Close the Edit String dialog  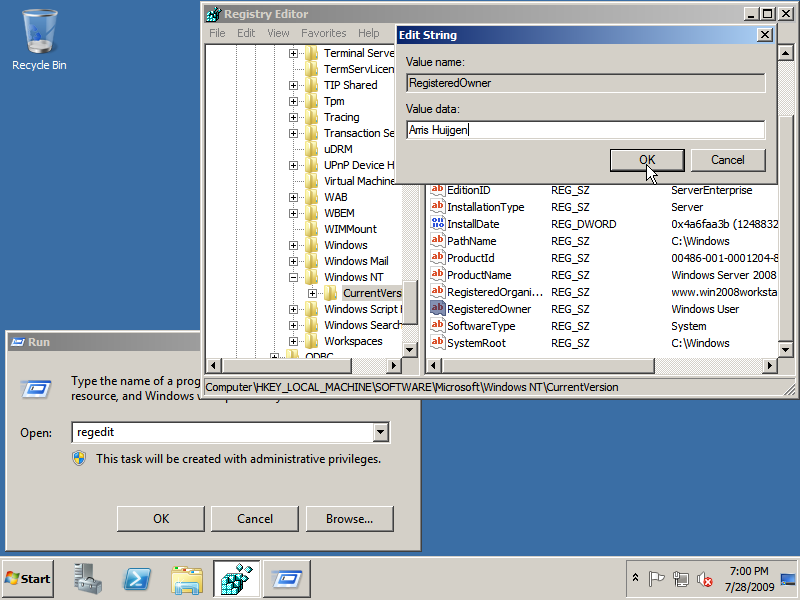765,35
